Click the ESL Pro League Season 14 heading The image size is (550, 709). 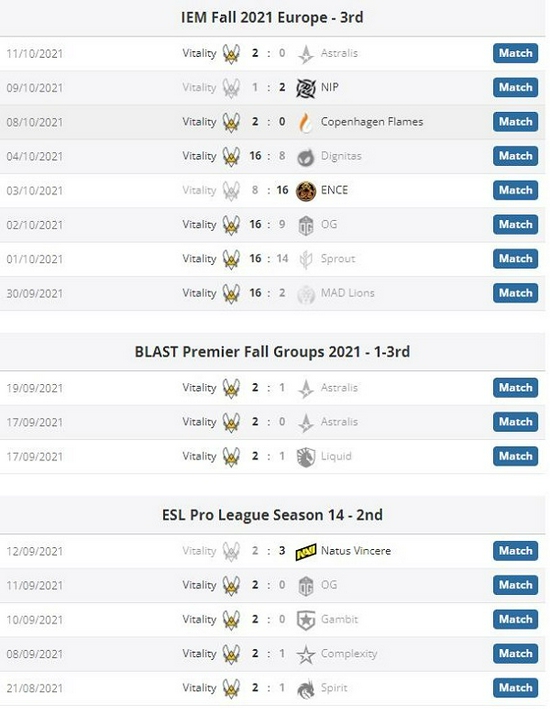coord(272,515)
